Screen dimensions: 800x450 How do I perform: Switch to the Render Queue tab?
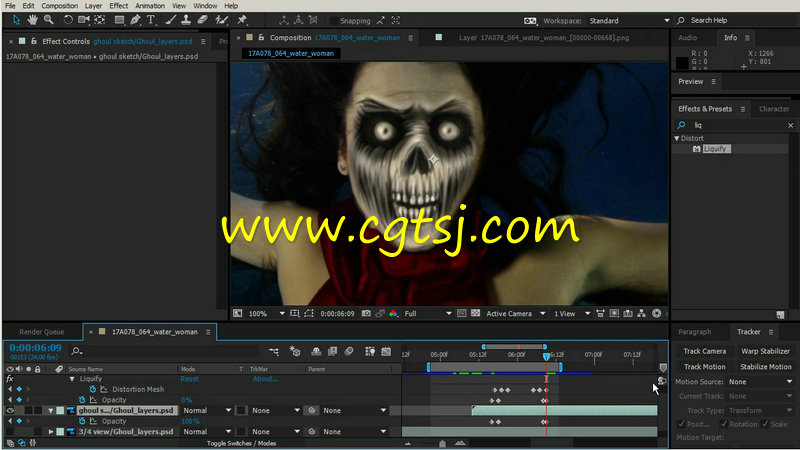pyautogui.click(x=42, y=332)
